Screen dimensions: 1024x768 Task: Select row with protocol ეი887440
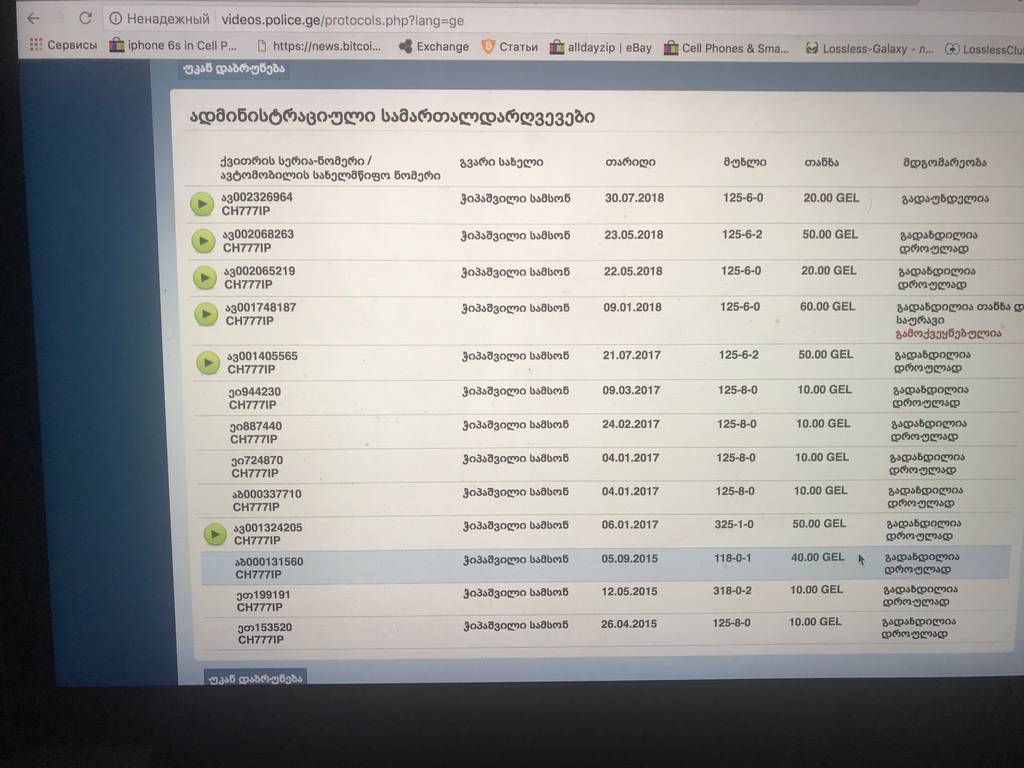[604, 432]
